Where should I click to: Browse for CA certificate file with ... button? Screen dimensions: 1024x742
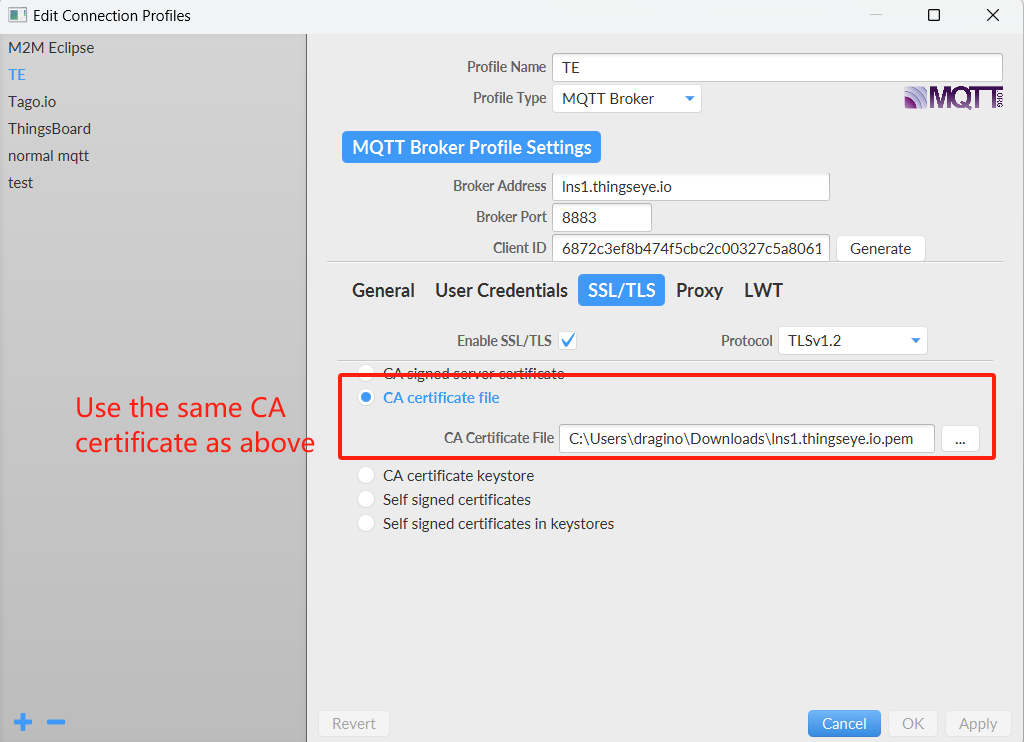[960, 438]
